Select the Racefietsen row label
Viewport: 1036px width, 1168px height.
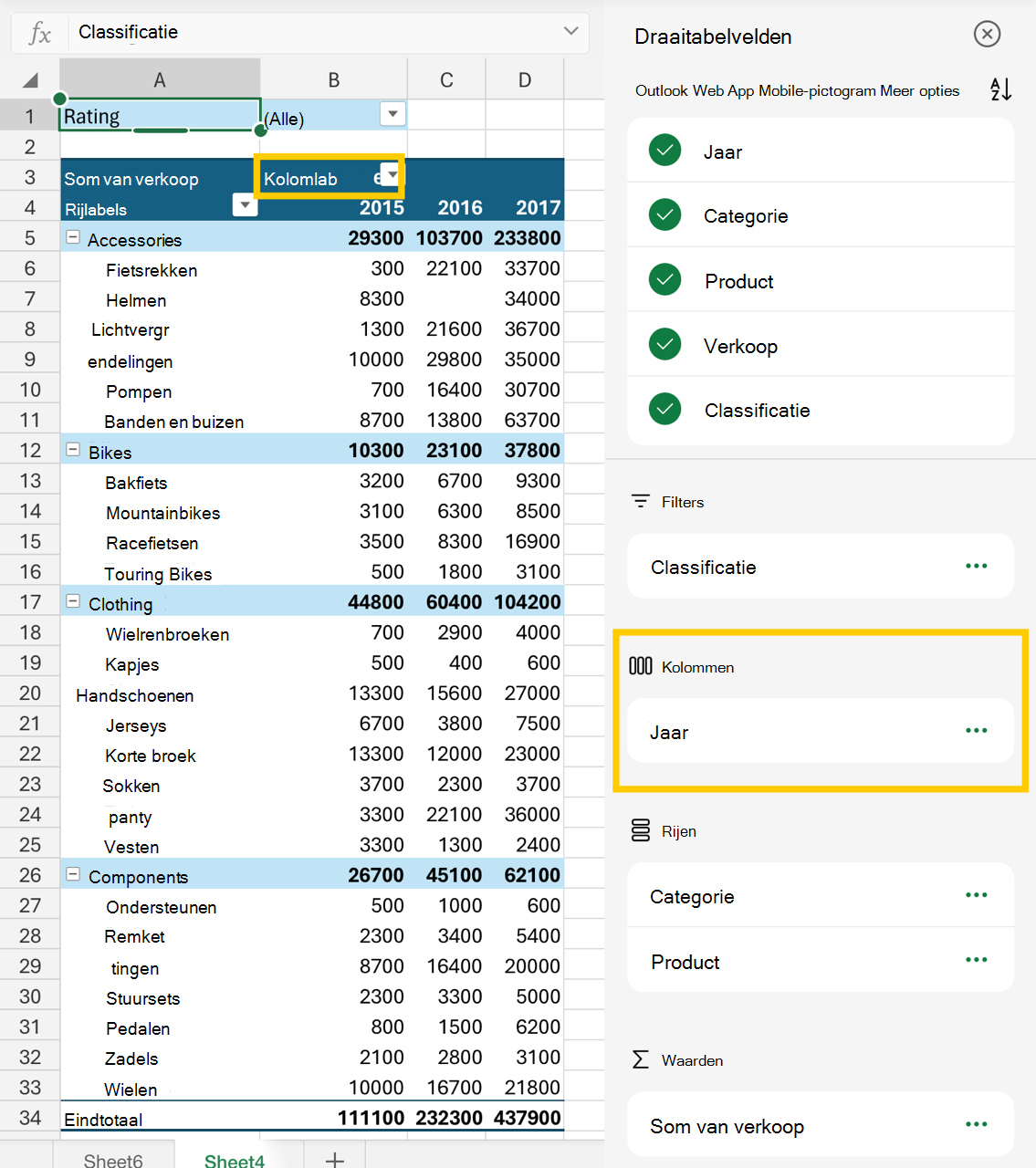152,543
